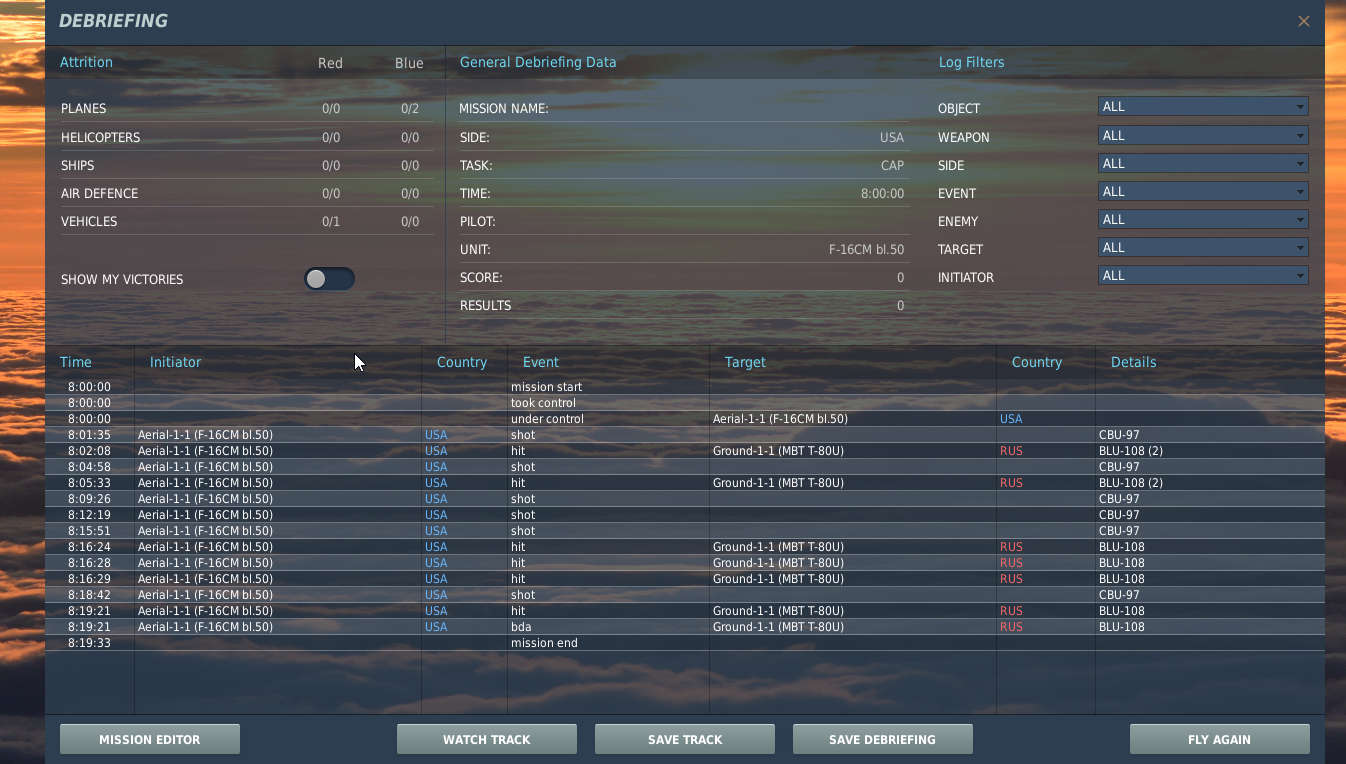Sort log by Time column header
Viewport: 1346px width, 764px height.
pyautogui.click(x=76, y=362)
